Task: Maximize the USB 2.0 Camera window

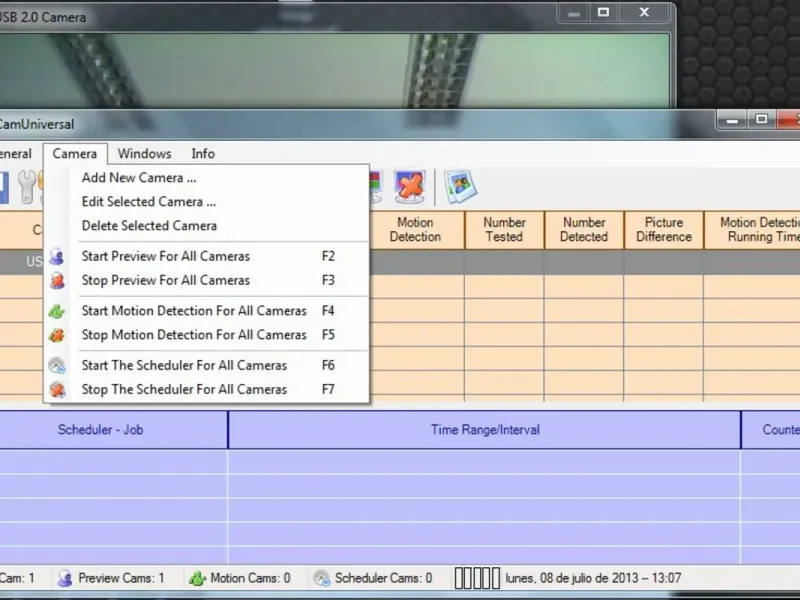Action: 604,12
